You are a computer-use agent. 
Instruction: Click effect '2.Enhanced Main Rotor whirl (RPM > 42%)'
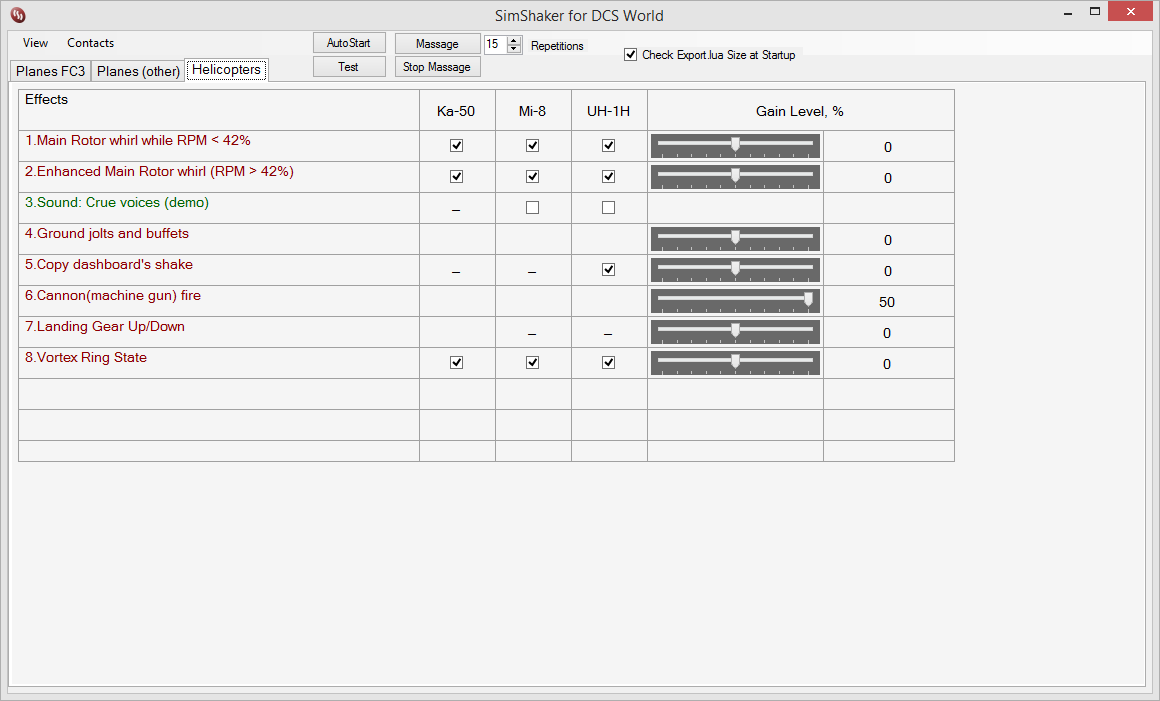click(159, 172)
